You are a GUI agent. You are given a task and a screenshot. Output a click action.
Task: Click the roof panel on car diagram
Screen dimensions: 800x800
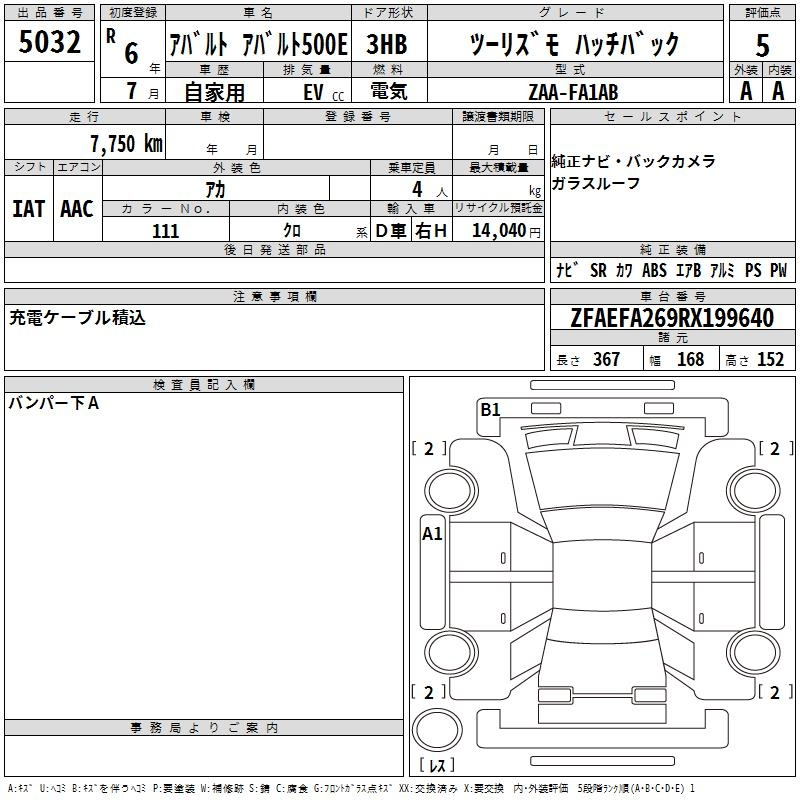tap(602, 576)
